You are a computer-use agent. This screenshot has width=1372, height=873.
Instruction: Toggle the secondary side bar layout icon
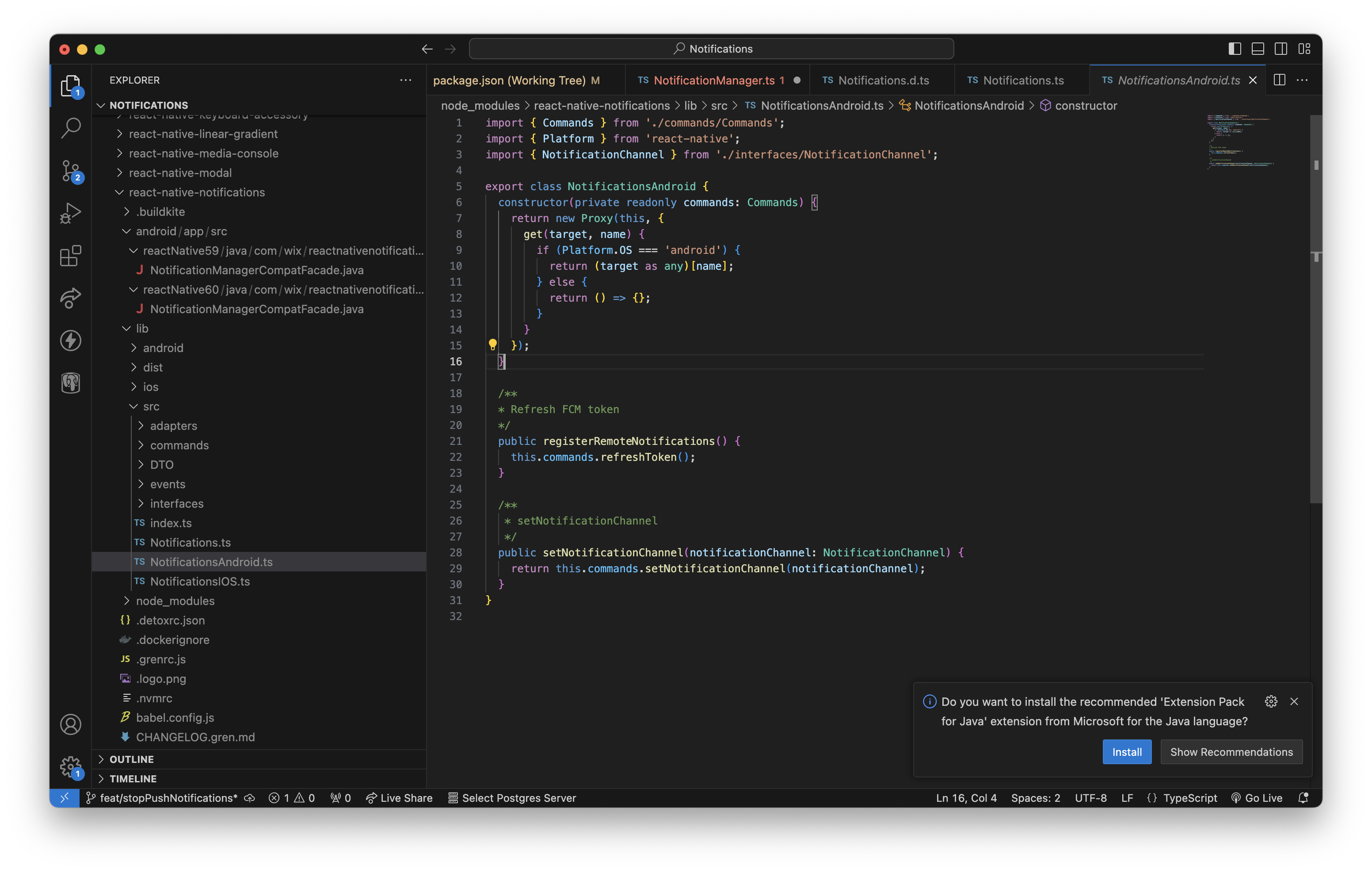(1280, 49)
